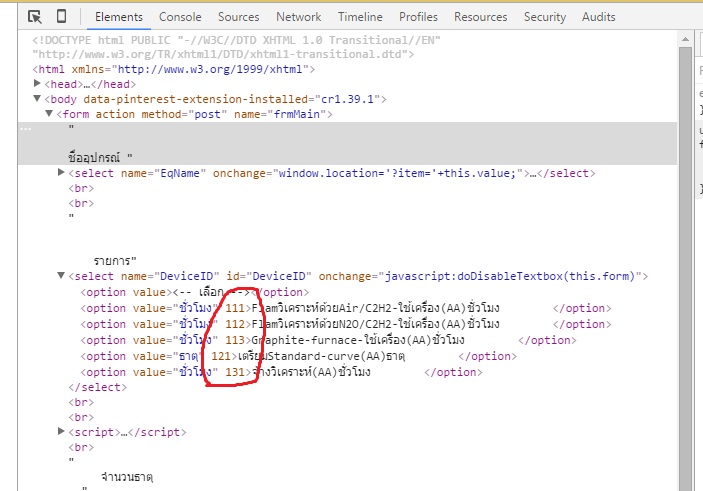Switch to the Network tab
This screenshot has height=491, width=703.
tap(299, 17)
